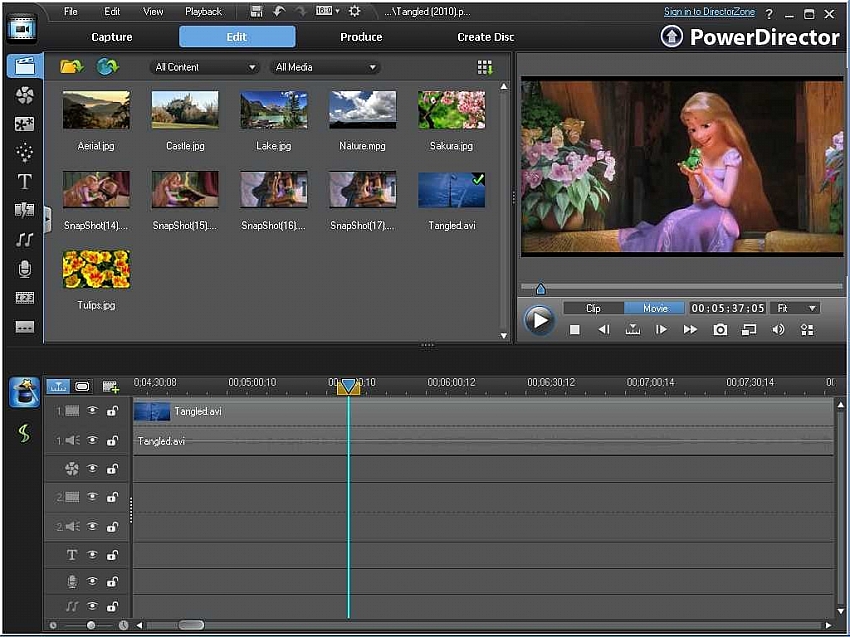
Task: Open the Particle Room icon
Action: click(24, 153)
